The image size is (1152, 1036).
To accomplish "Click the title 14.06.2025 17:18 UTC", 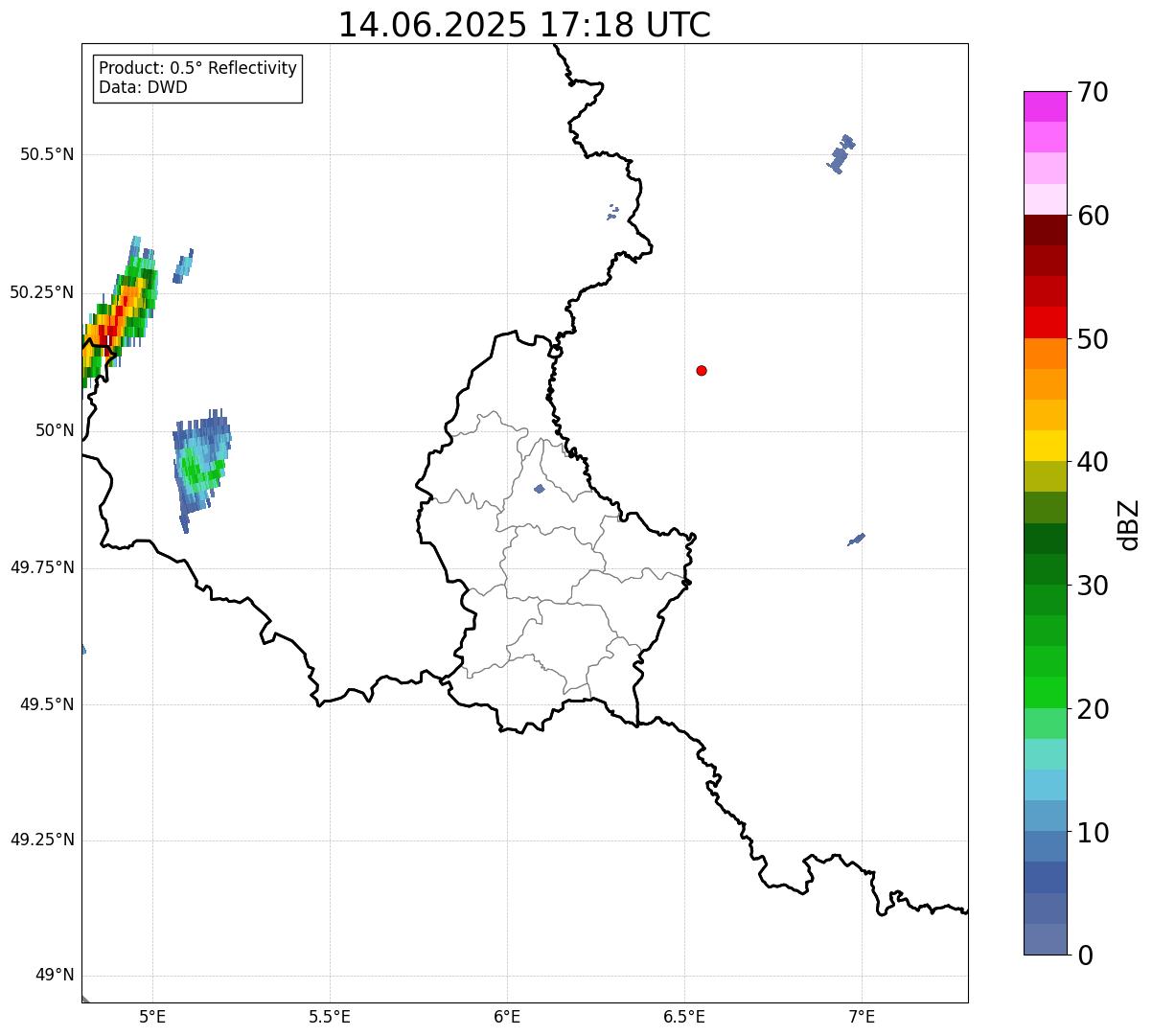I will (x=524, y=24).
